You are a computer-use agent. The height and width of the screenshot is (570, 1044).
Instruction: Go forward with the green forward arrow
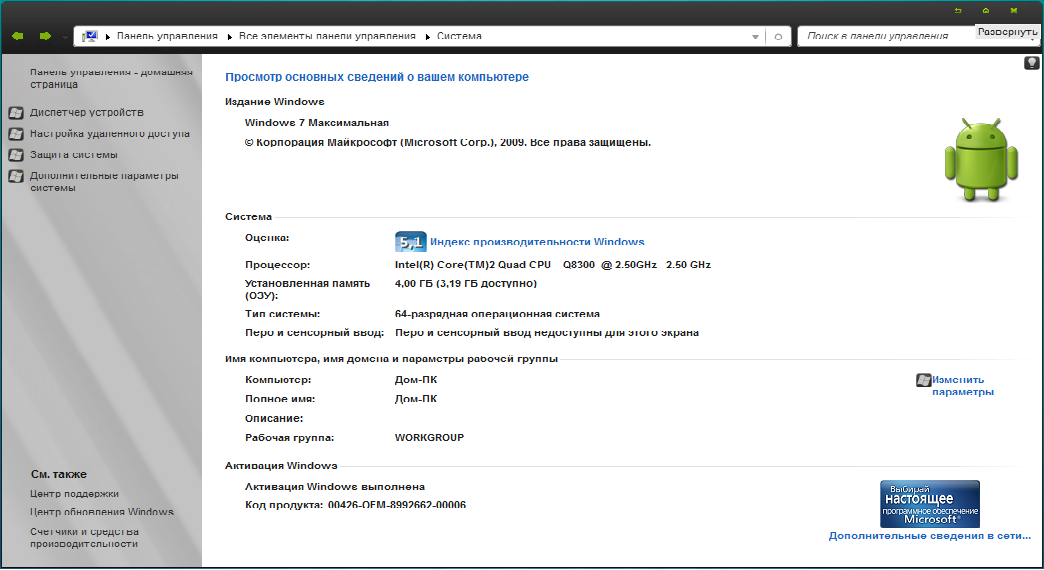pyautogui.click(x=45, y=36)
